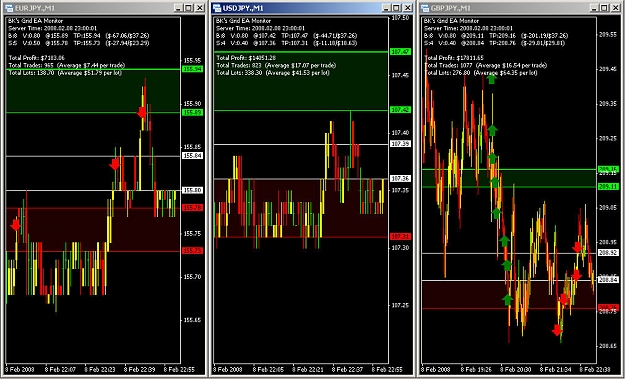Close the EURJPY chart window
Image resolution: width=625 pixels, height=379 pixels.
point(199,8)
